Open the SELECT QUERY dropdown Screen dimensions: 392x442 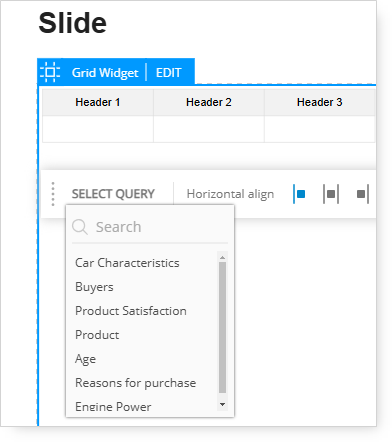click(x=113, y=194)
